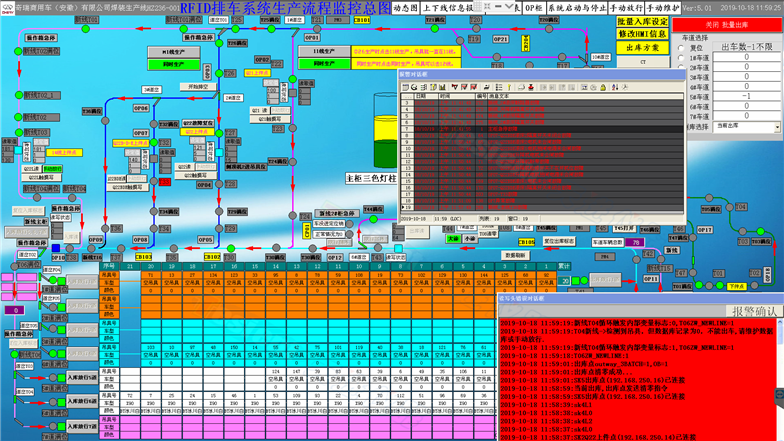Select the 复位 lane radio button
Image resolution: width=784 pixels, height=441 pixels.
[682, 47]
